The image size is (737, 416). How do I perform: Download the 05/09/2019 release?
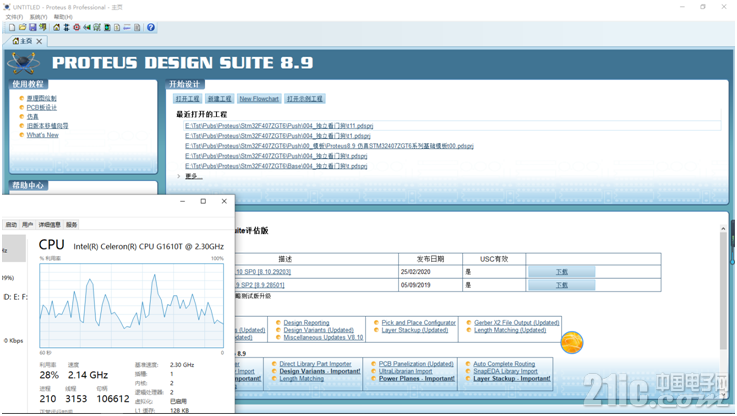tap(562, 285)
